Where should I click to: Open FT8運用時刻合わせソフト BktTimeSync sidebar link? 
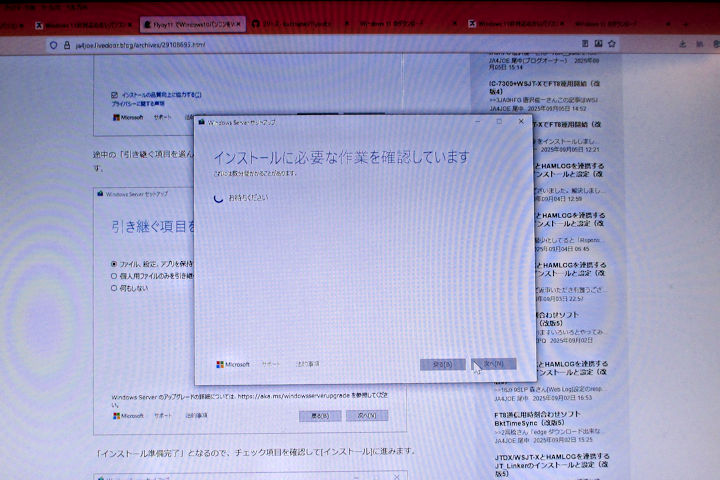[x=540, y=419]
